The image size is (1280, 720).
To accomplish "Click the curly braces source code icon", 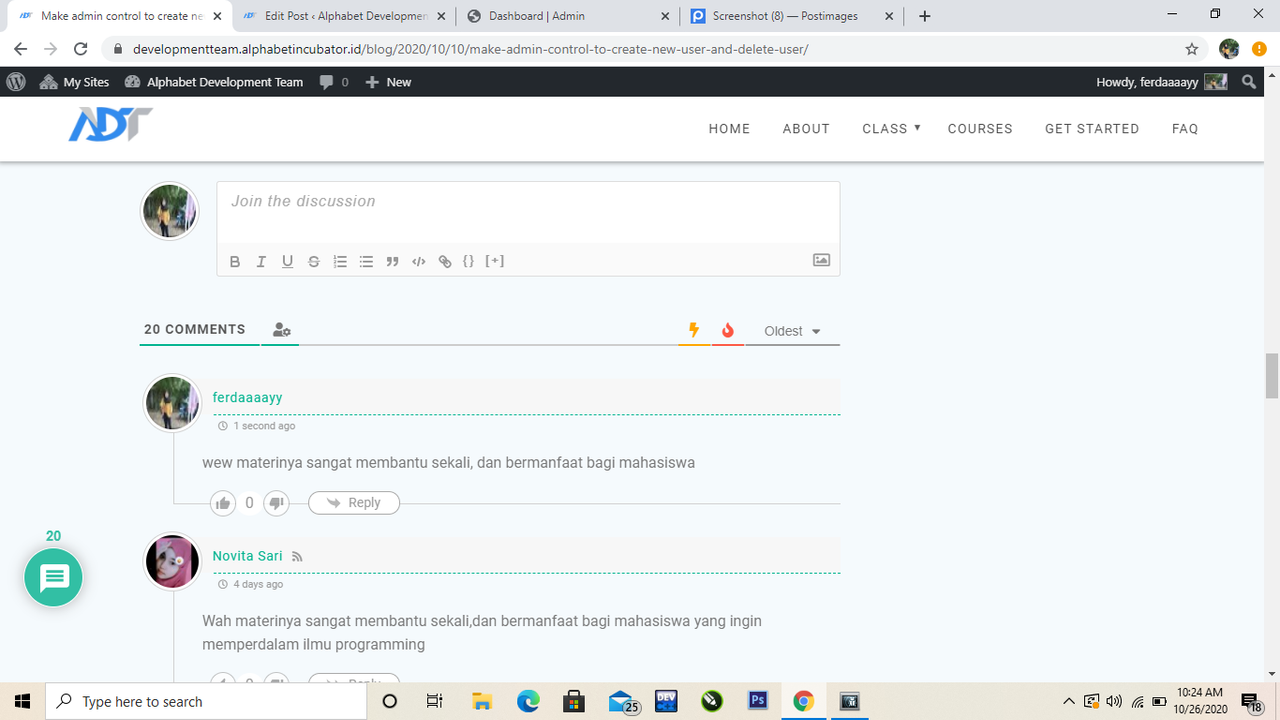I will tap(468, 261).
